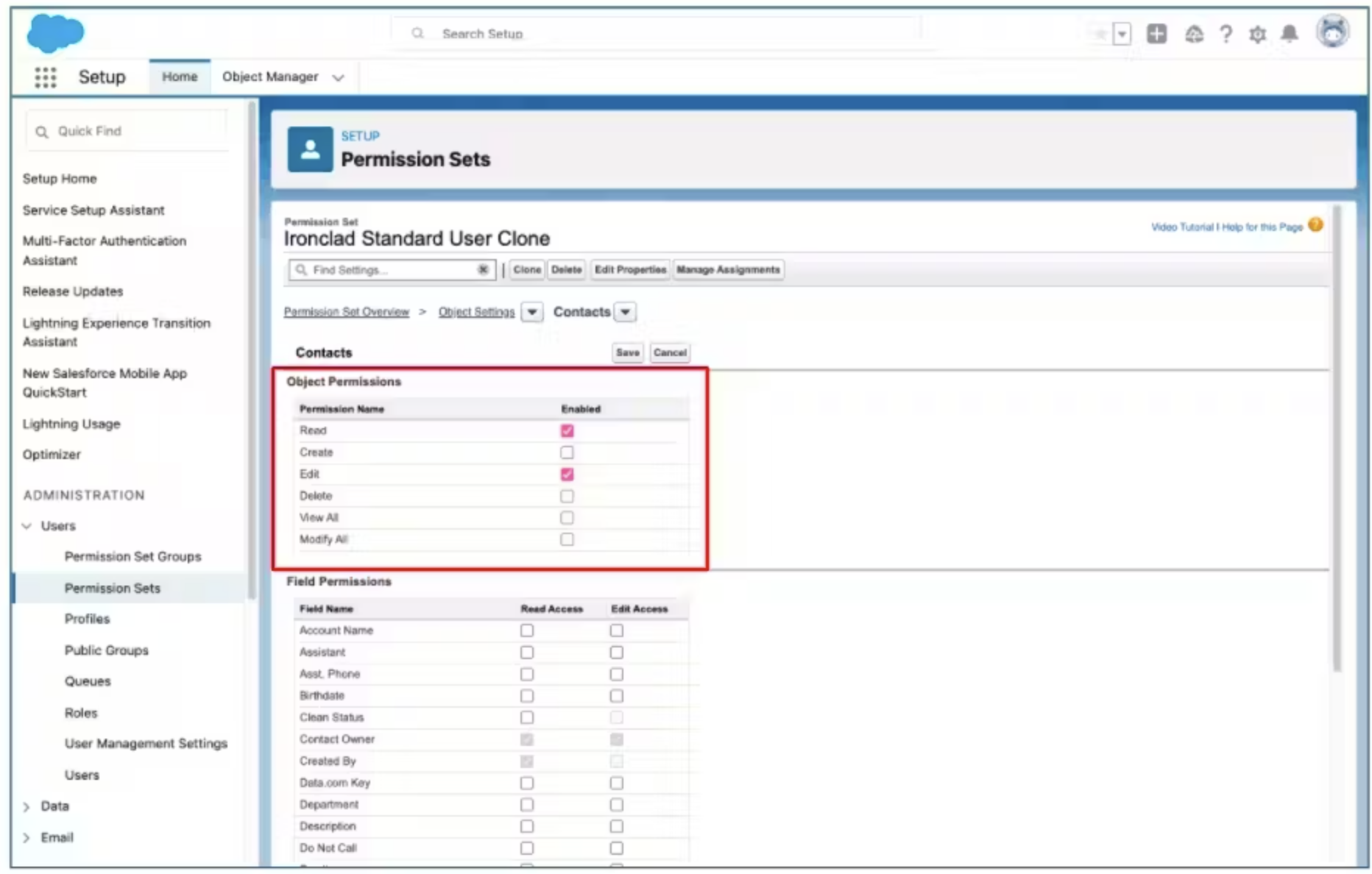The height and width of the screenshot is (874, 1372).
Task: Check Read Access for Description
Action: (527, 826)
